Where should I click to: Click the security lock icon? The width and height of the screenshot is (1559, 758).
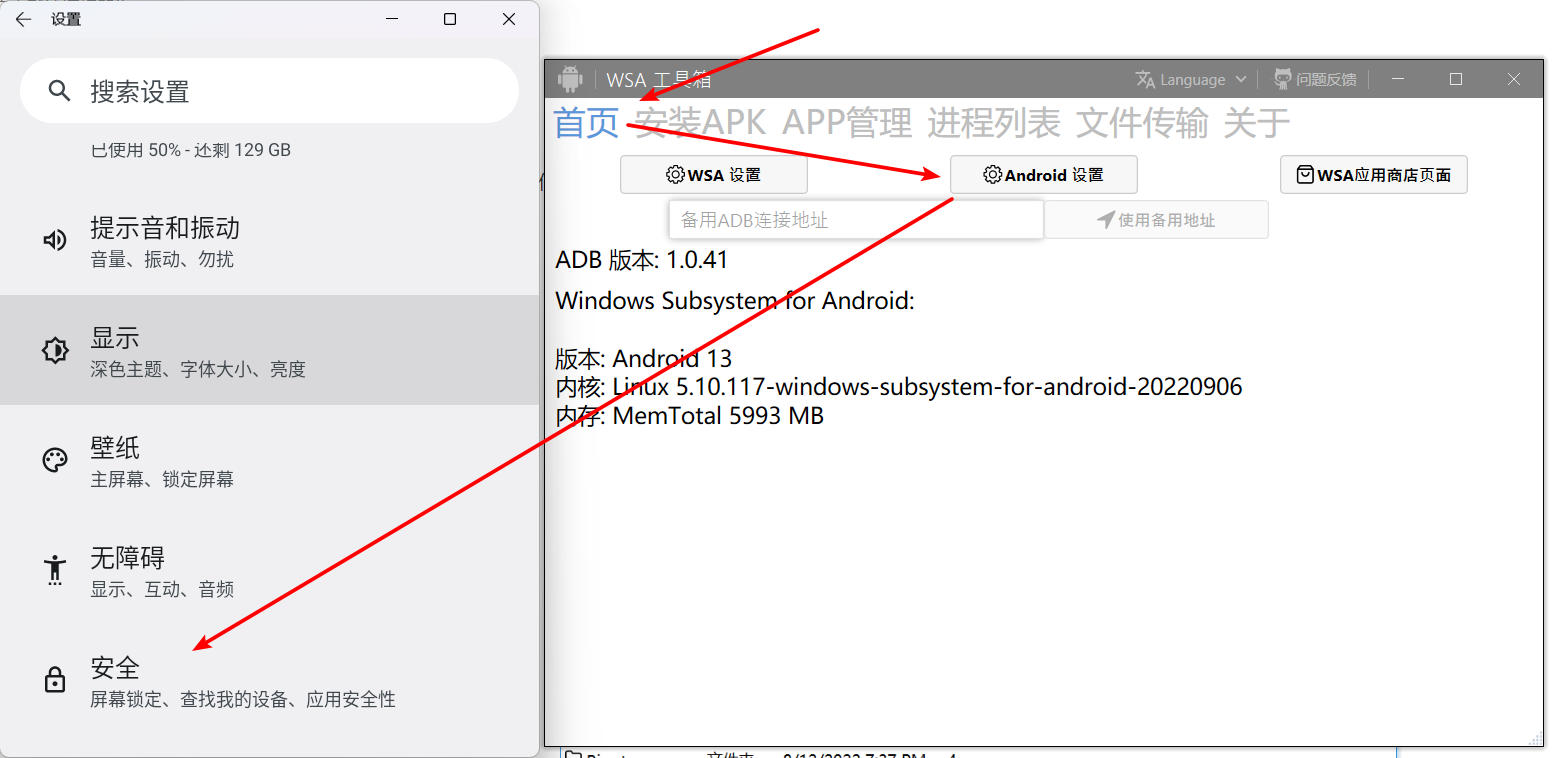coord(54,680)
